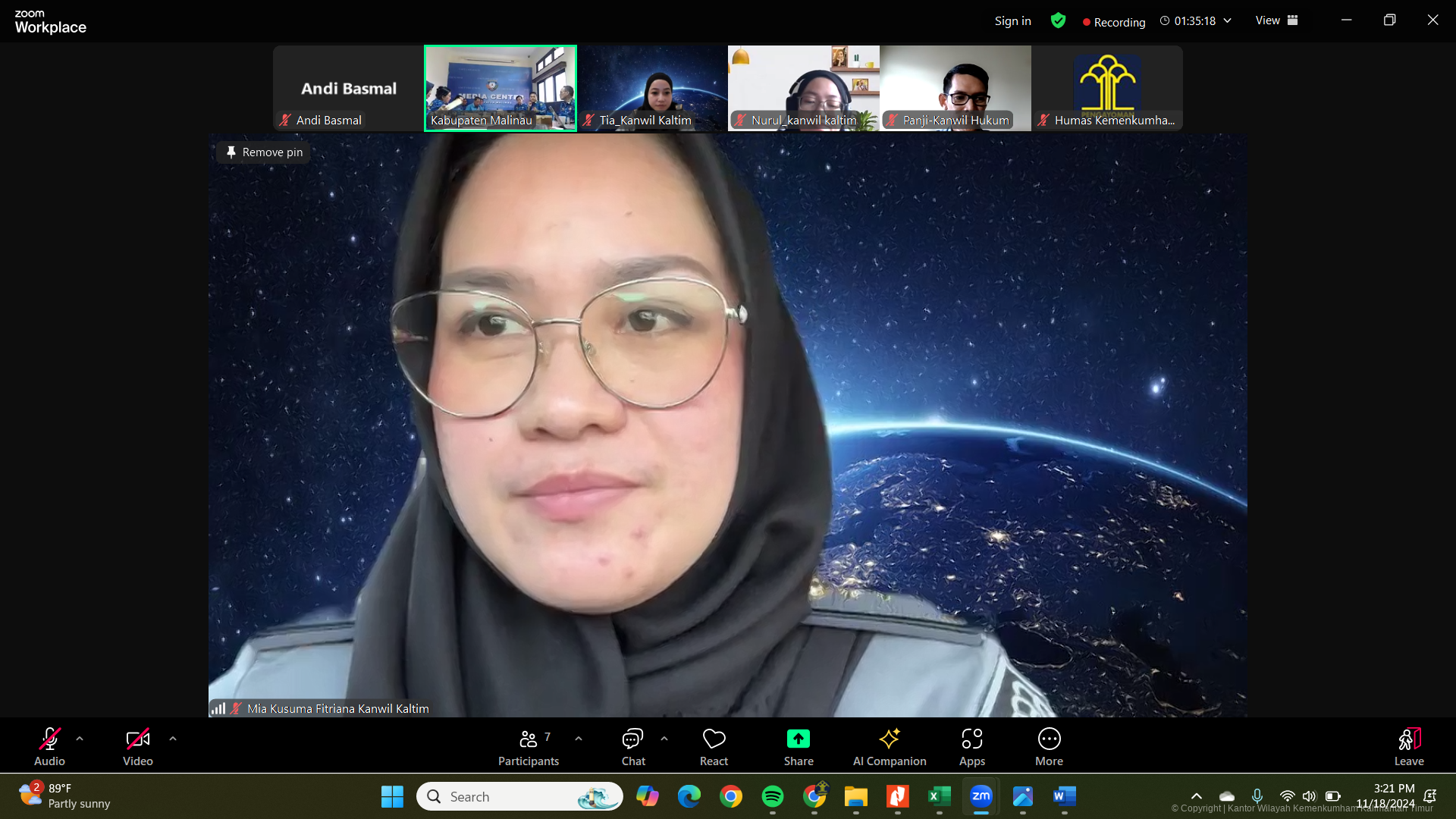Open second Chrome profile icon in taskbar

point(814,796)
